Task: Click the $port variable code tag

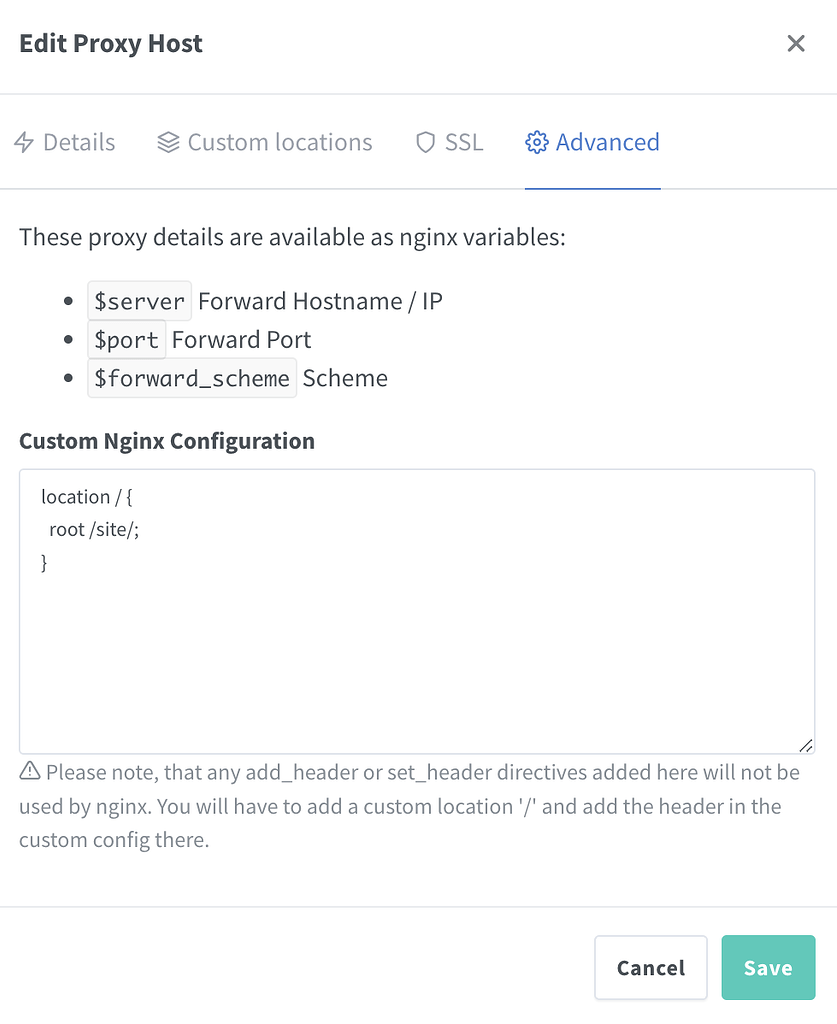Action: point(126,340)
